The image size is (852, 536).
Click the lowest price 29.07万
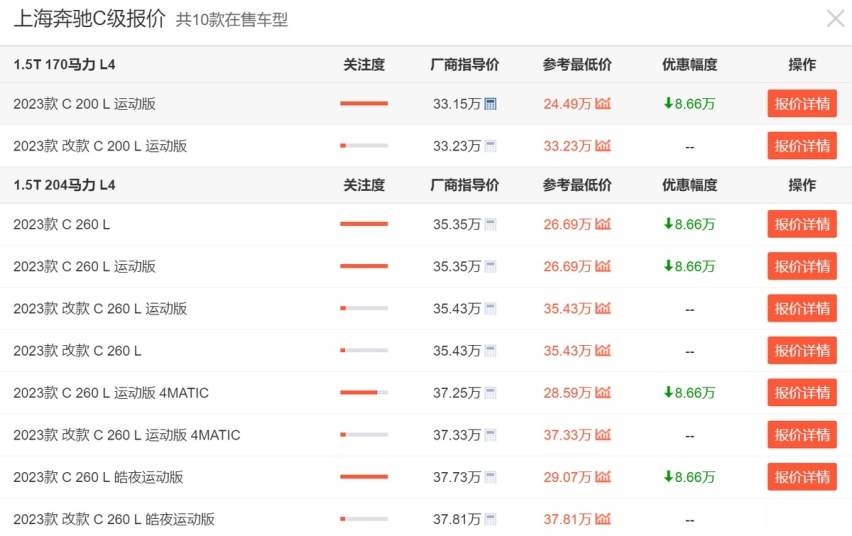[x=567, y=477]
